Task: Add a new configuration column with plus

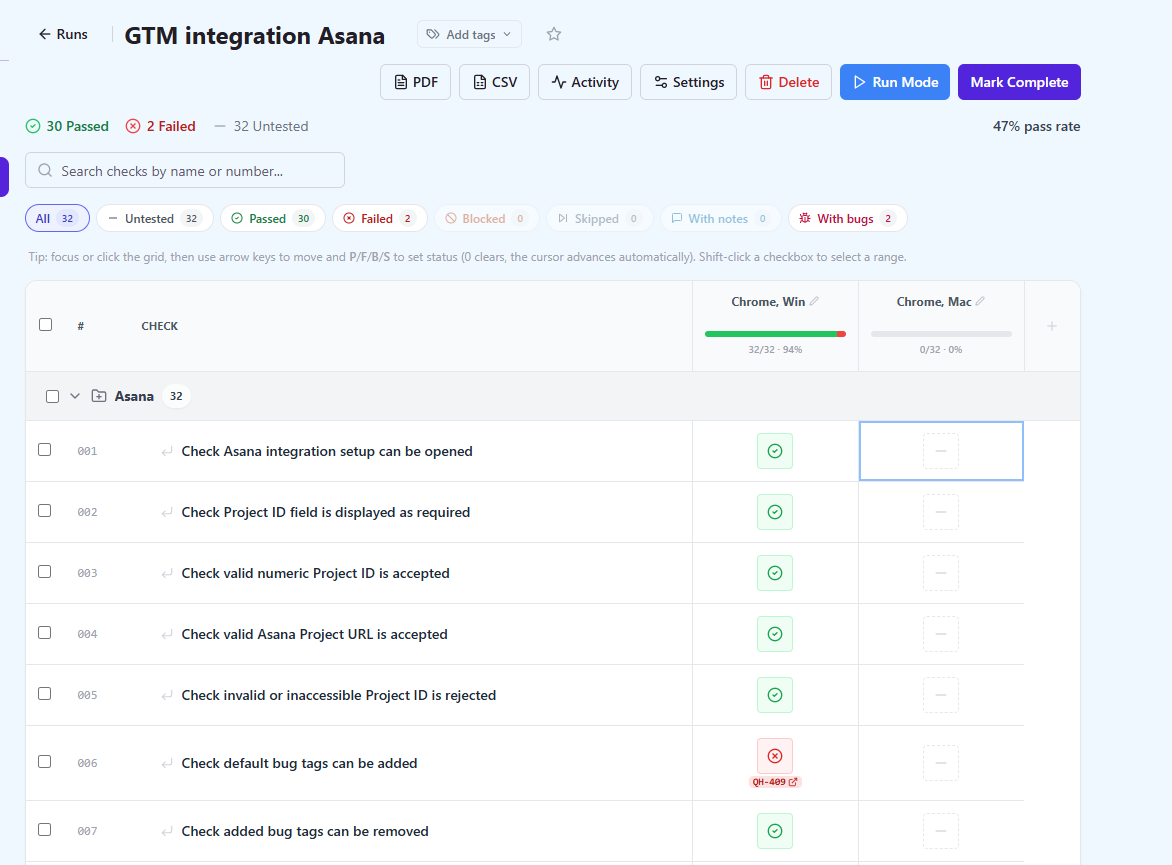Action: point(1052,326)
